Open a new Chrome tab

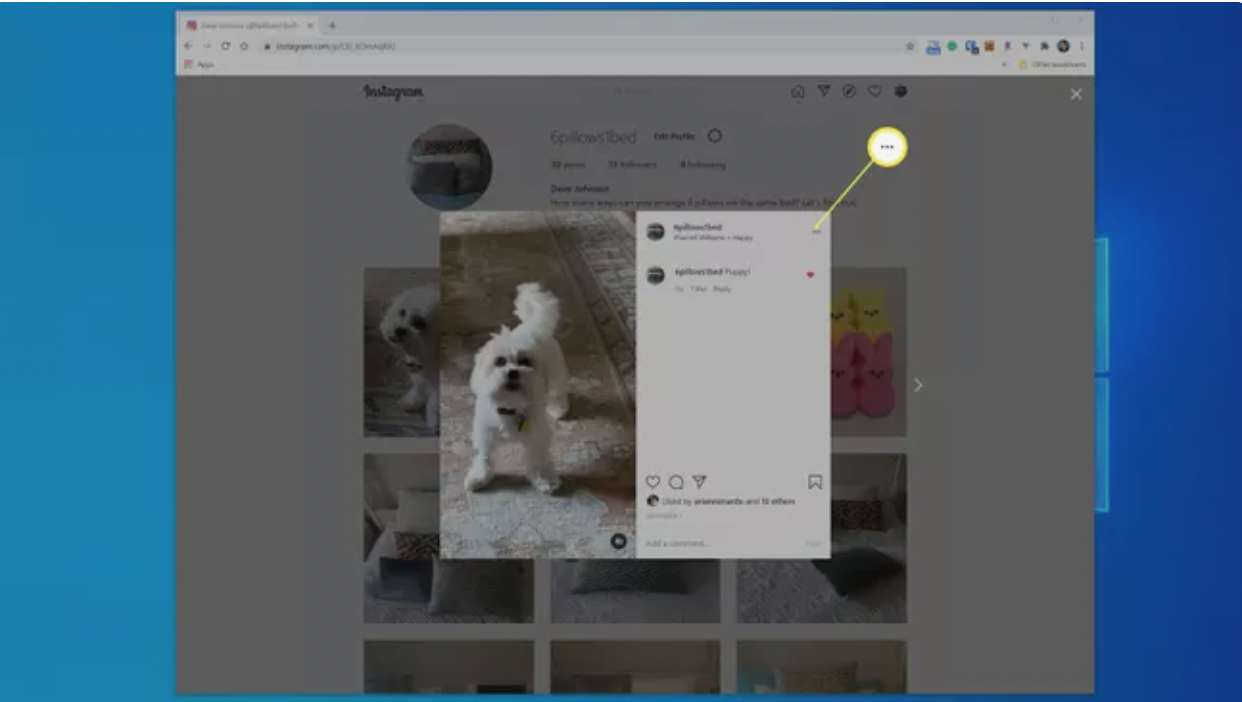(x=332, y=25)
